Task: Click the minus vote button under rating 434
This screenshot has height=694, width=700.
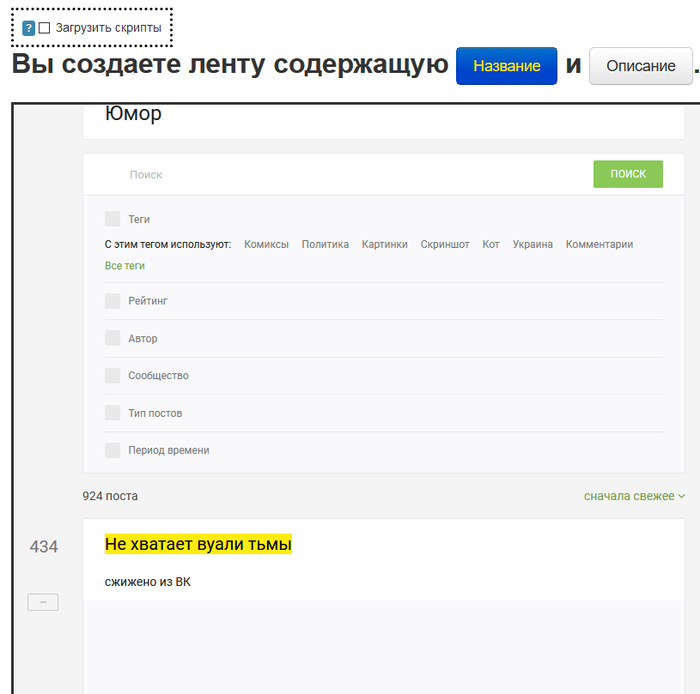Action: [x=43, y=602]
